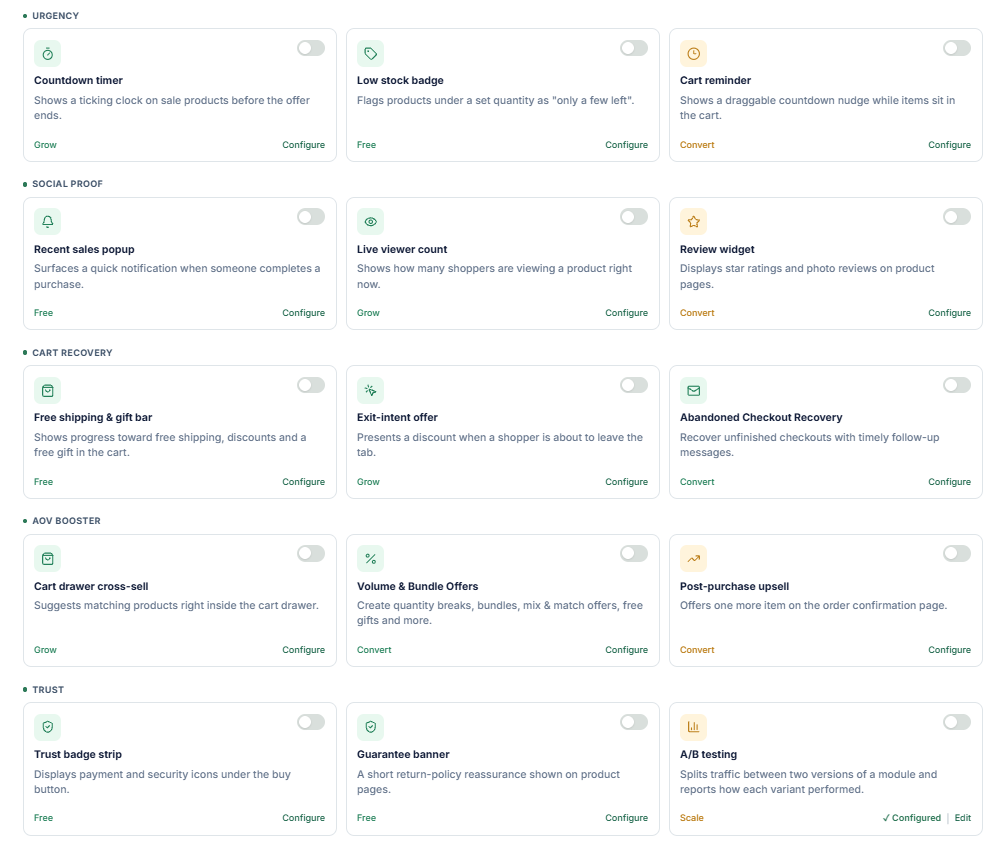Open Configure for Cart drawer cross-sell
Image resolution: width=1008 pixels, height=855 pixels.
point(303,650)
